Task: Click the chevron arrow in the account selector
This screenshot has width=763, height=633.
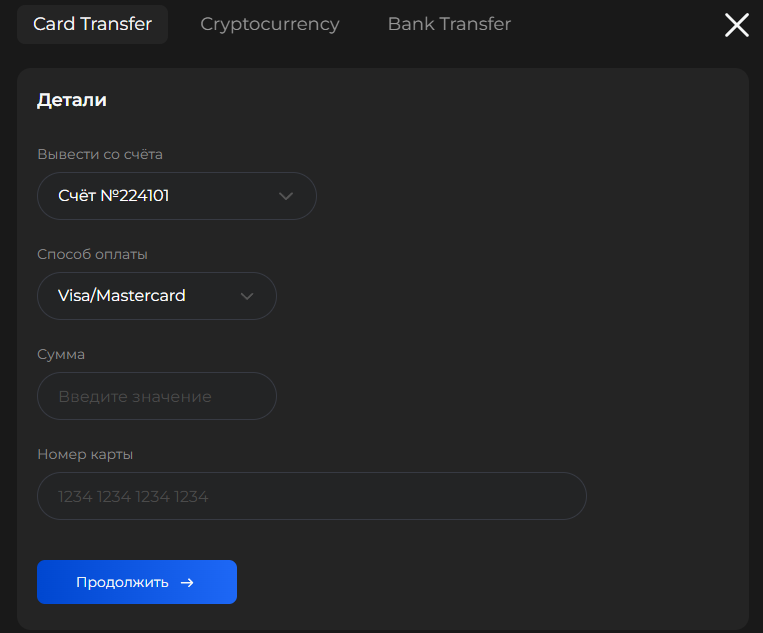Action: [286, 196]
